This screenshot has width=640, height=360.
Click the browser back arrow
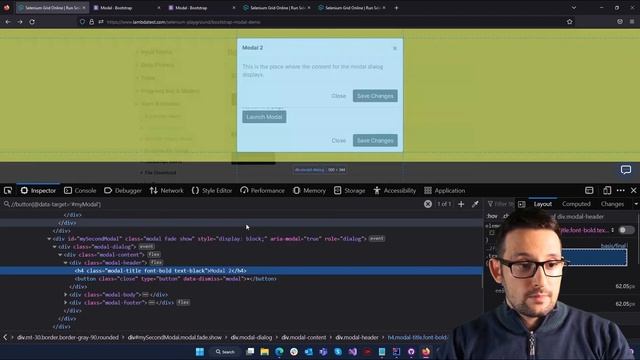point(8,22)
